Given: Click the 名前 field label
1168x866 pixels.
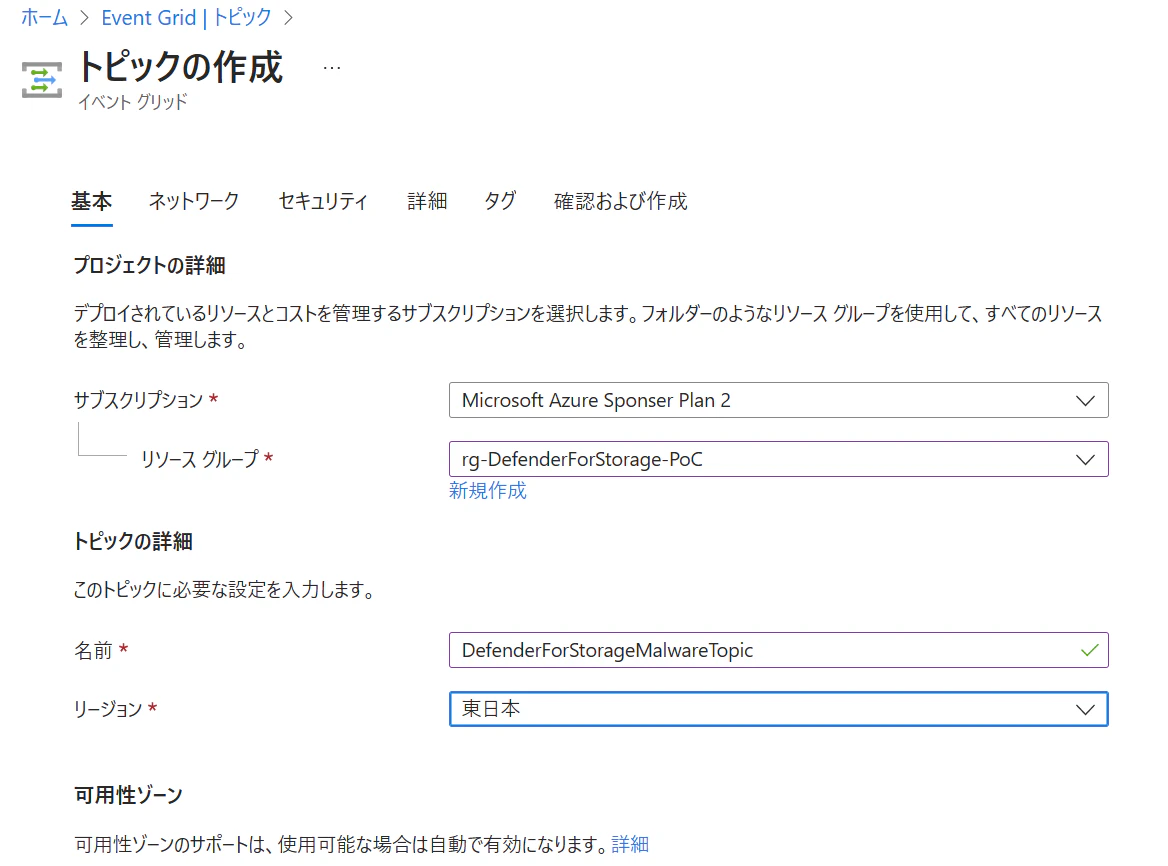Looking at the screenshot, I should click(x=93, y=651).
